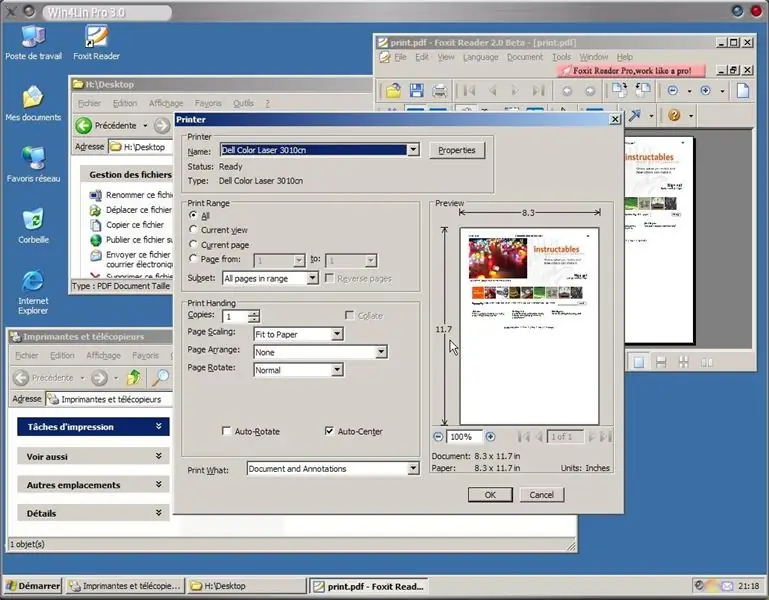This screenshot has height=600, width=769.
Task: Click up-folder icon in Imprimantes window
Action: click(134, 377)
